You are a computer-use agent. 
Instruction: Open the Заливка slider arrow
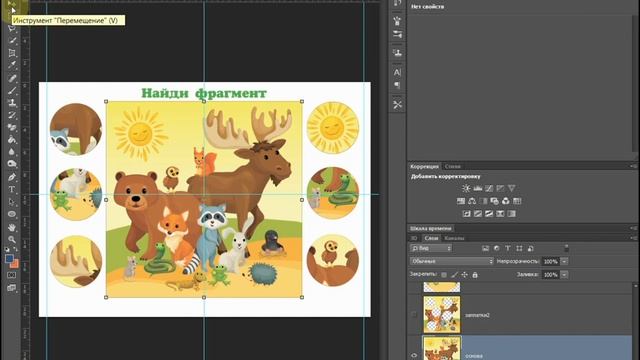pyautogui.click(x=564, y=275)
